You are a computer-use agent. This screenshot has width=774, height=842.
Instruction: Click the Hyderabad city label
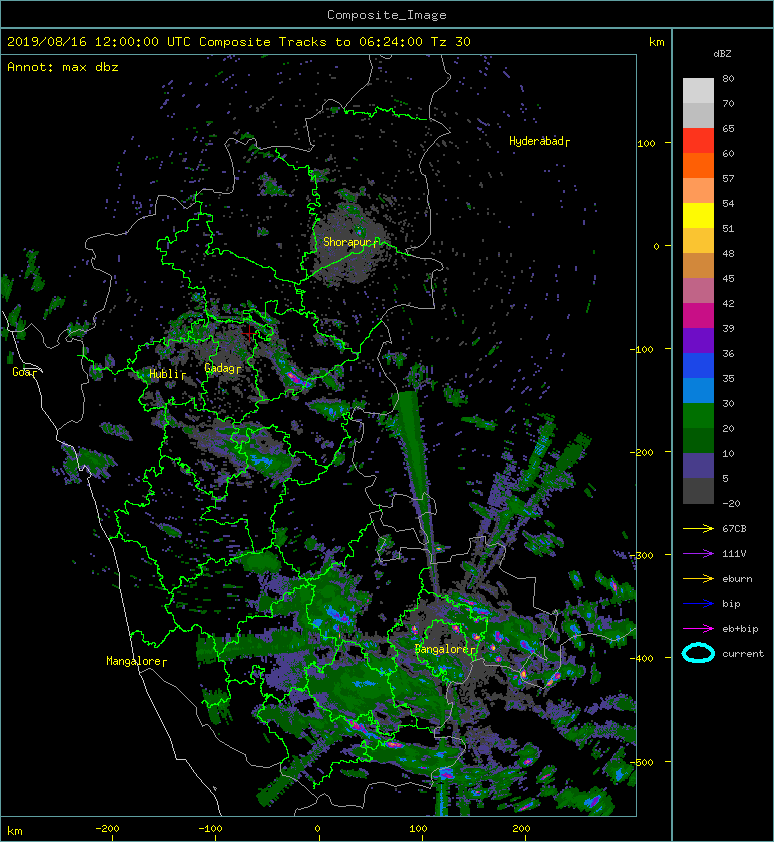(x=539, y=141)
